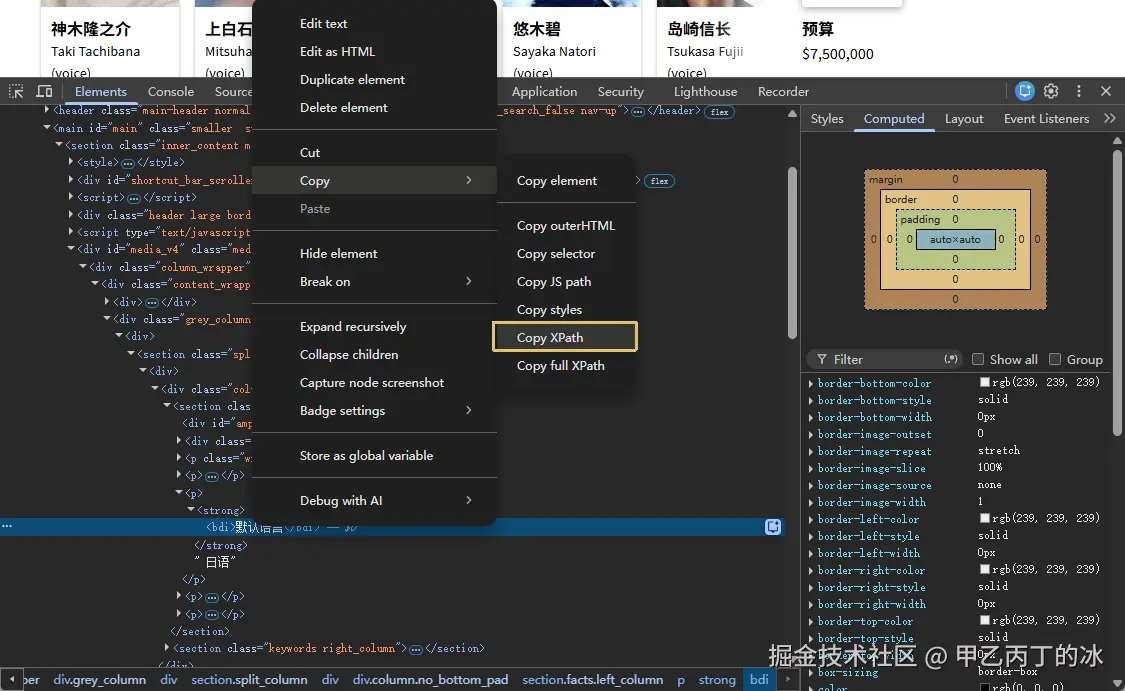
Task: Open the Event Listeners sidebar tab
Action: [x=1046, y=118]
